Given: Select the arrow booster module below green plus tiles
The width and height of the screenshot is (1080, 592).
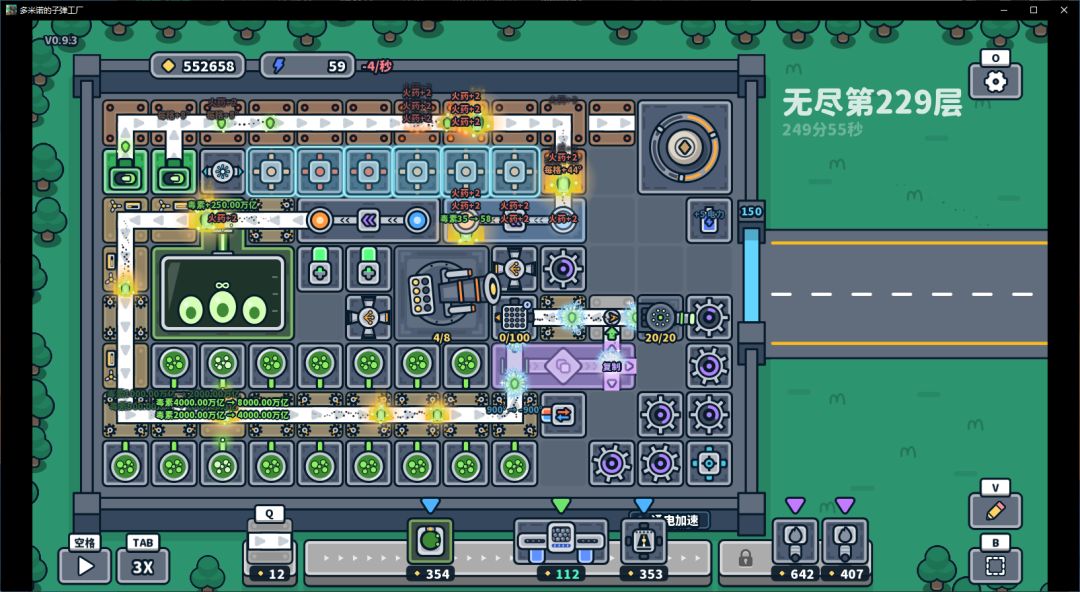Looking at the screenshot, I should 368,318.
